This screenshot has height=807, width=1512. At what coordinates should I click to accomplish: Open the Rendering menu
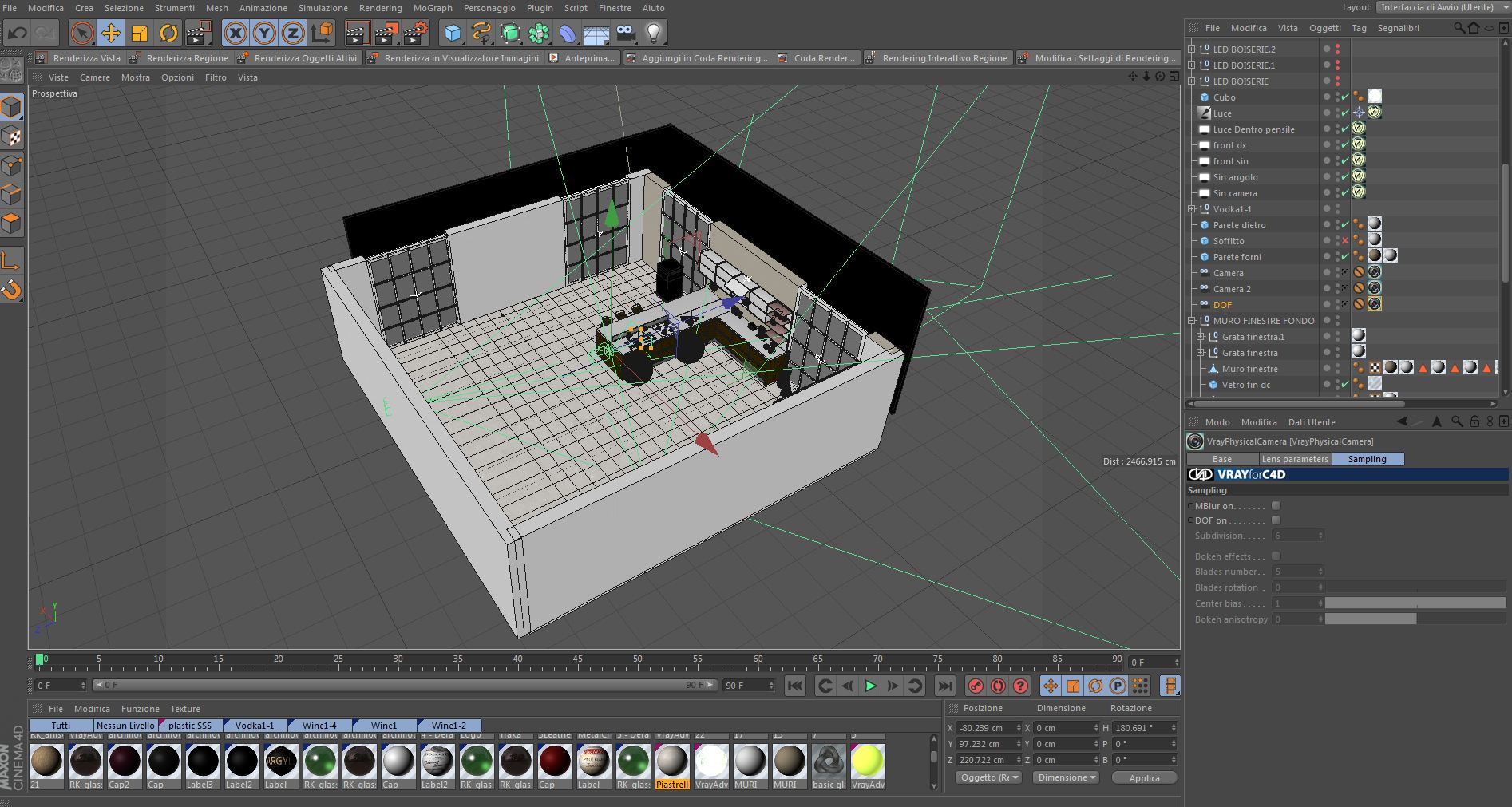380,8
